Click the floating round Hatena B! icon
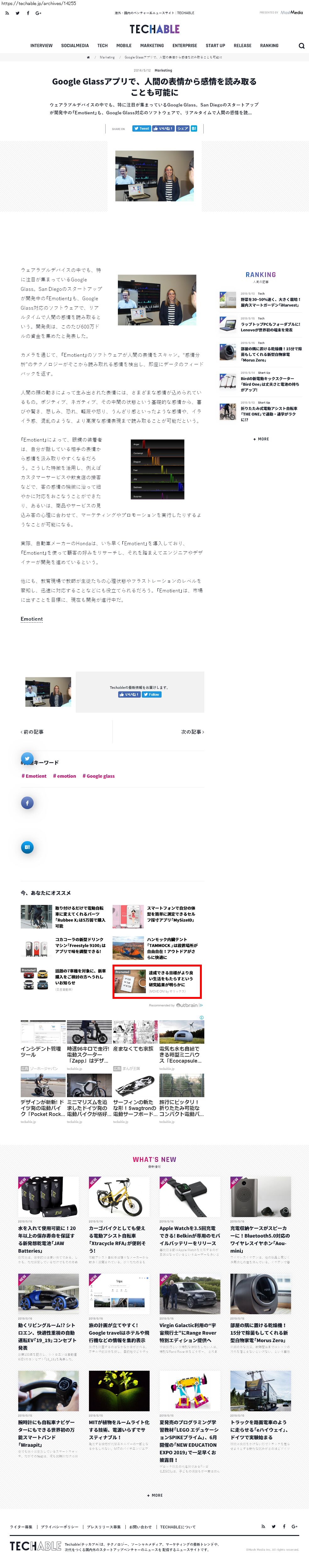The width and height of the screenshot is (309, 1568). (x=27, y=847)
